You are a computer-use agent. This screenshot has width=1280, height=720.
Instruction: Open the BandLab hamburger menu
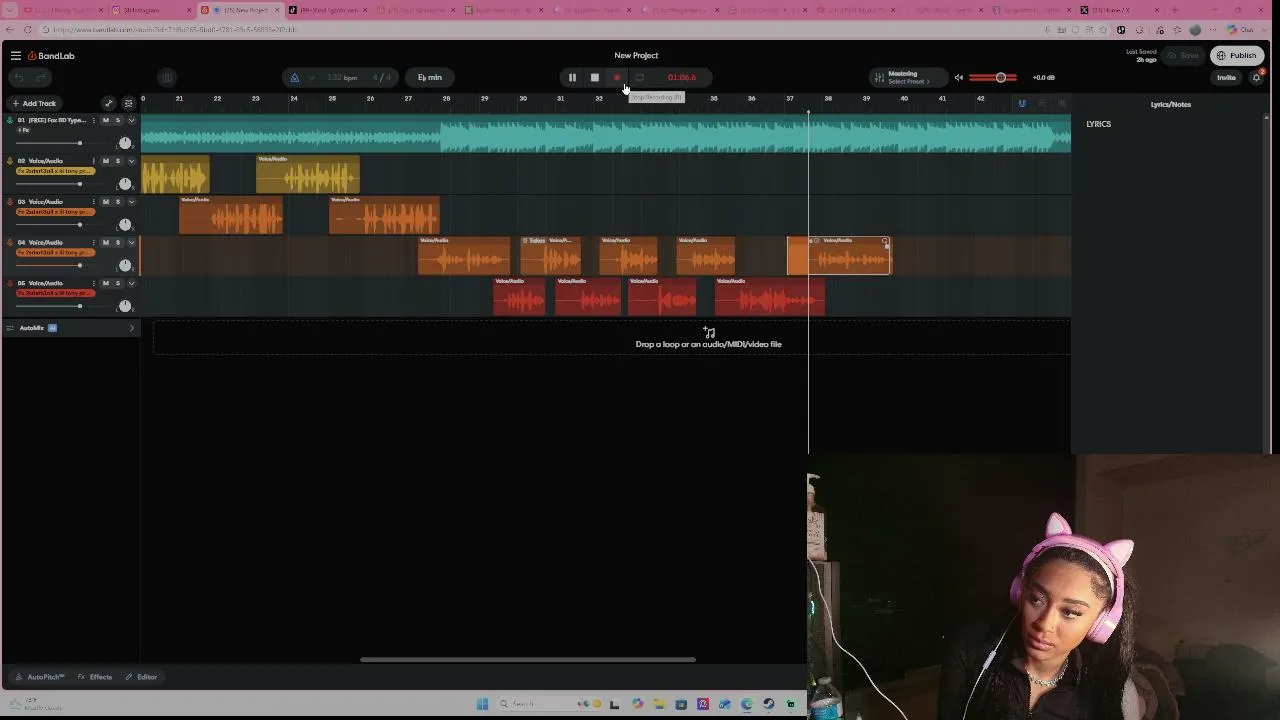point(16,56)
